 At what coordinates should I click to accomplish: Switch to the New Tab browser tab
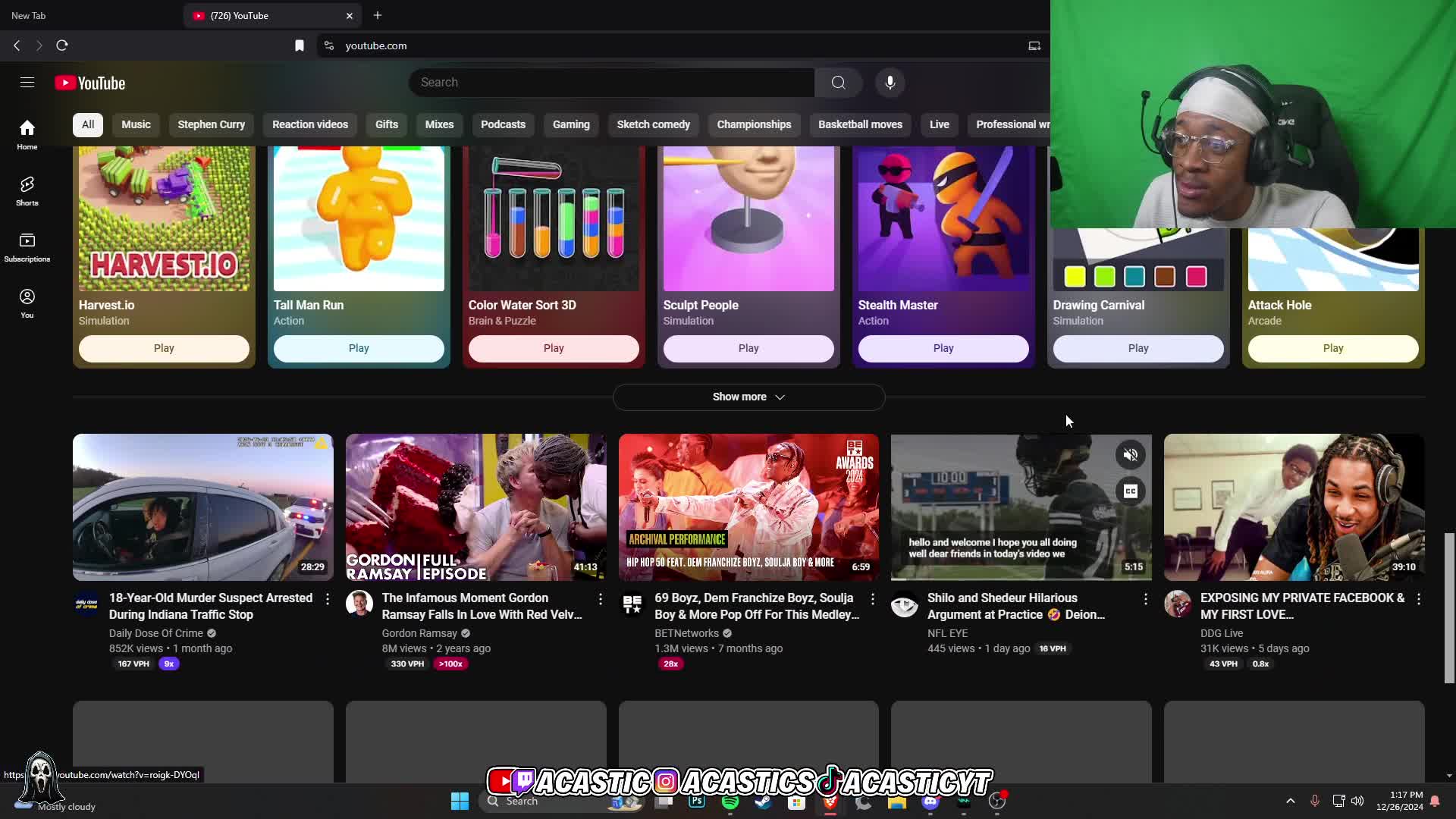tap(91, 15)
